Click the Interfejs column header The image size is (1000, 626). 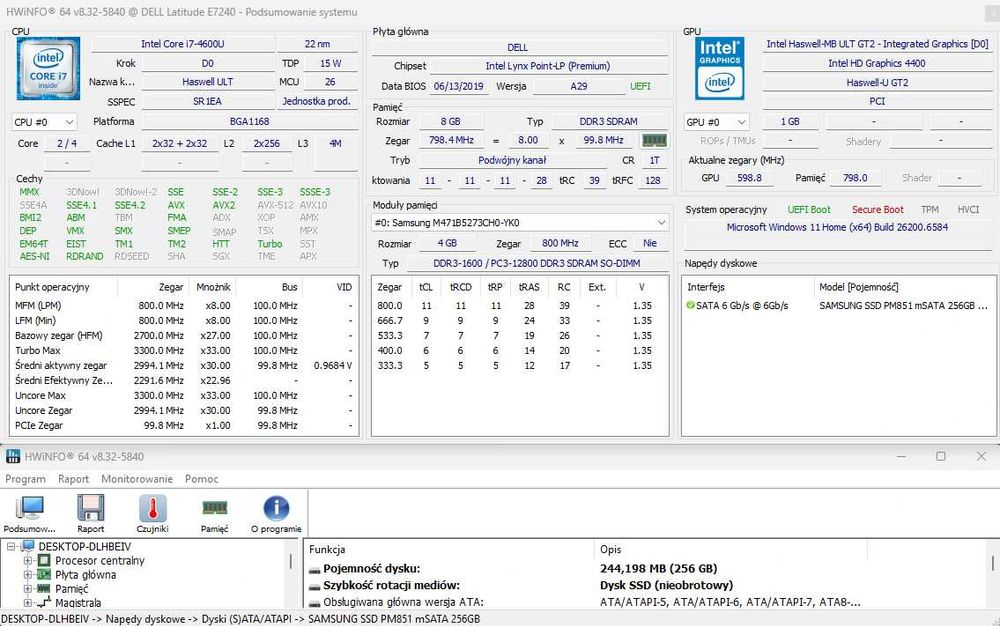pos(748,287)
